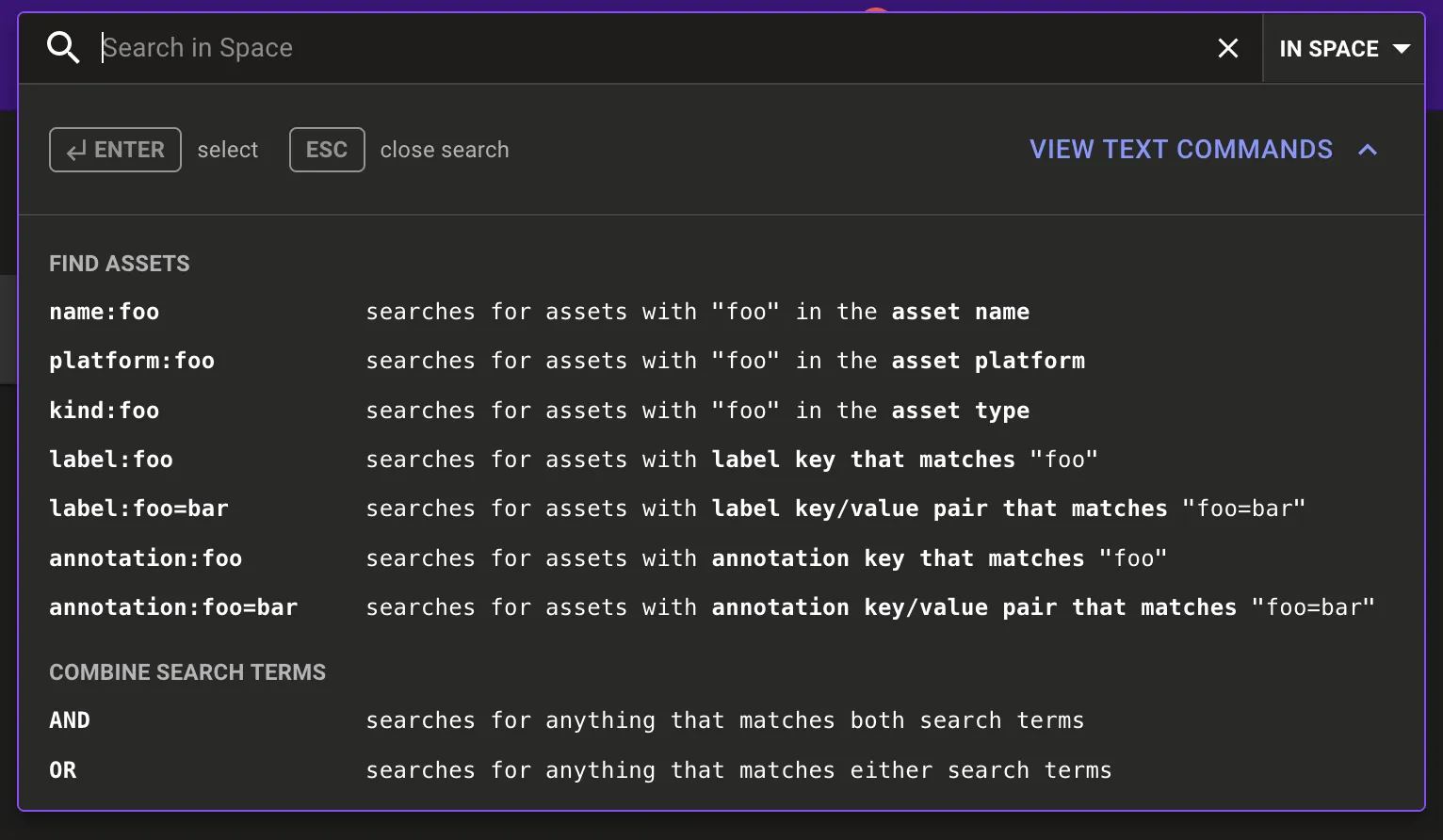Click the asset platform description text
Viewport: 1443px width, 840px height.
[725, 361]
